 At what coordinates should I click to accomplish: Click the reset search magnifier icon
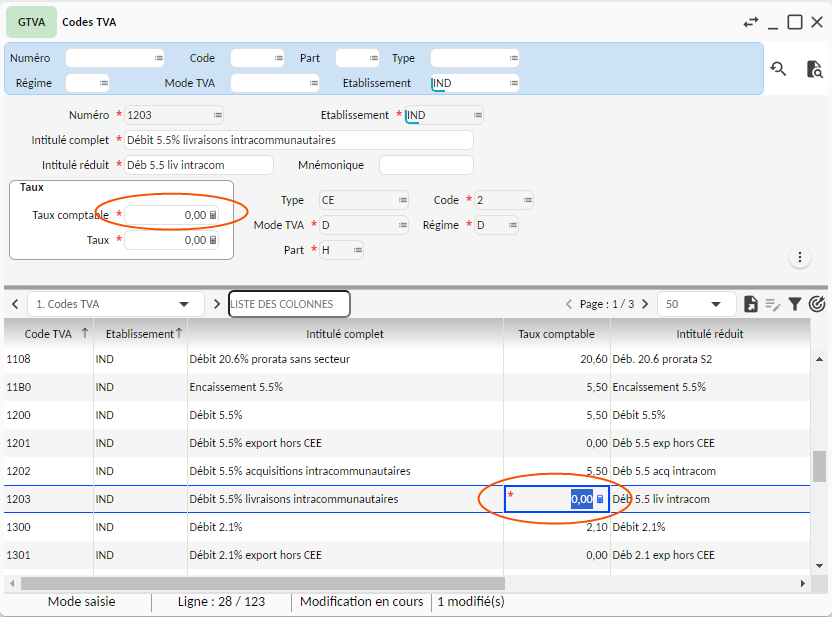777,69
